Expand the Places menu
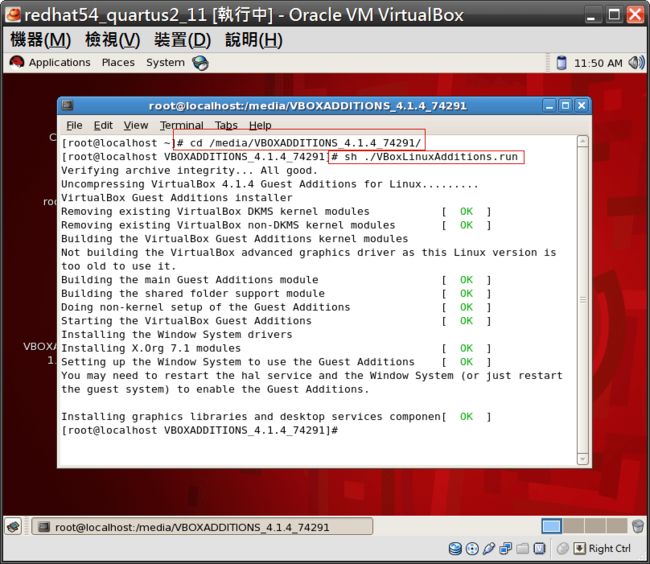650x564 pixels. click(x=118, y=62)
